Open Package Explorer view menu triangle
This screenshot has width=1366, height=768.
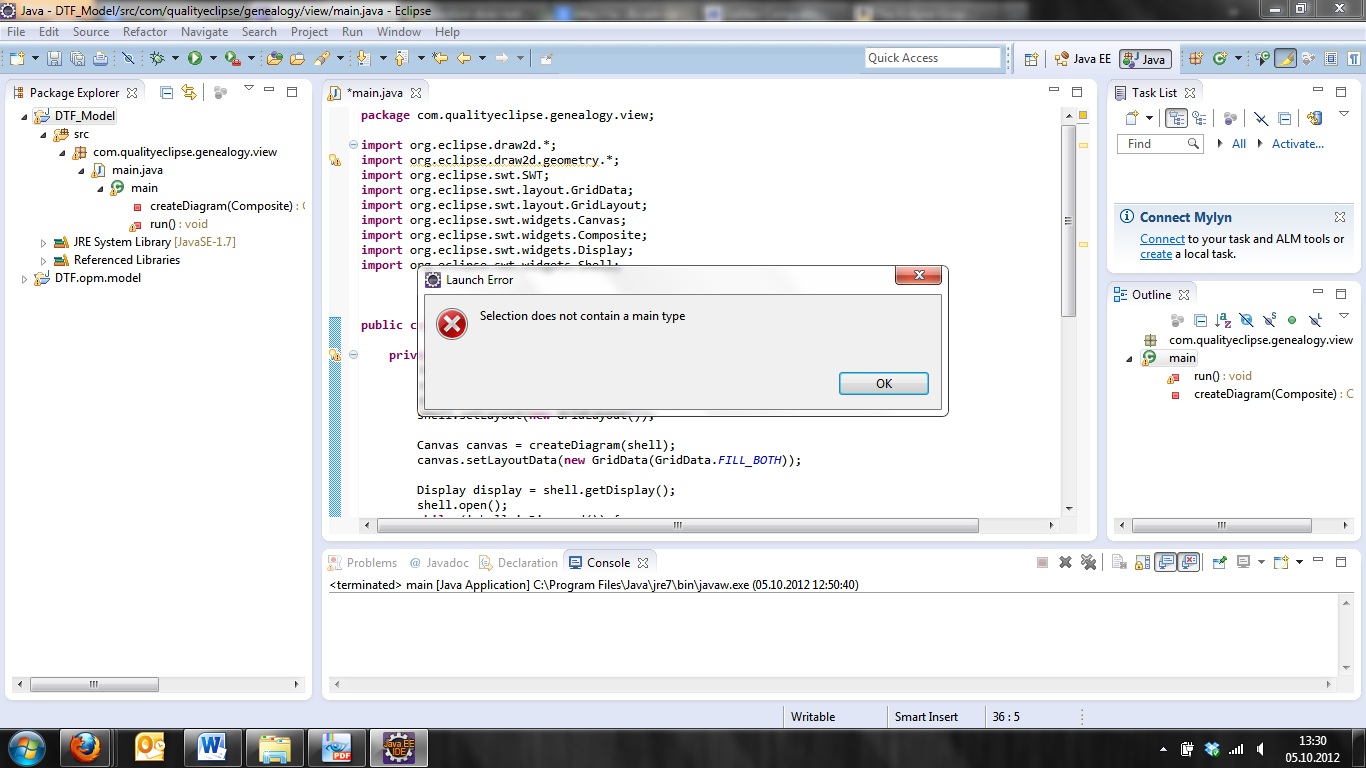(x=249, y=88)
